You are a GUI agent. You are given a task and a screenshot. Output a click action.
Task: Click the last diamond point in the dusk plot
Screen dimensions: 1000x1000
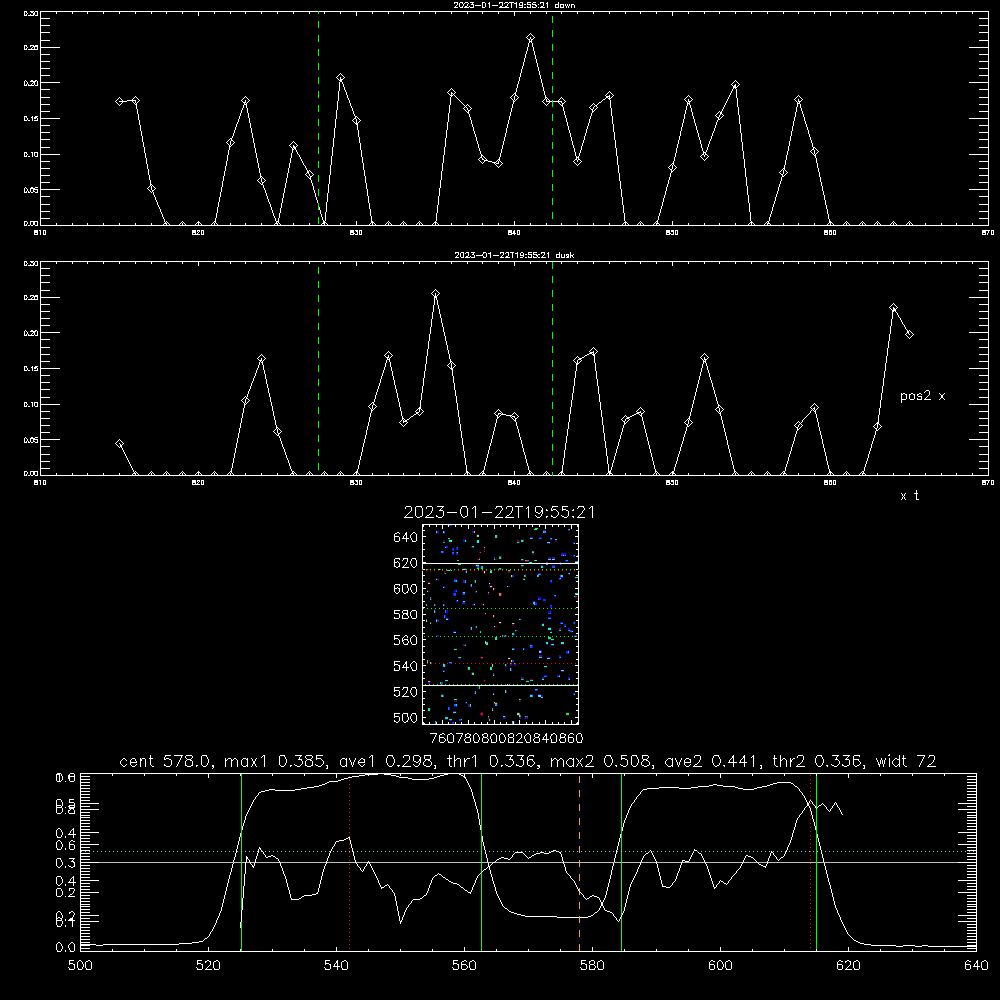pyautogui.click(x=909, y=335)
